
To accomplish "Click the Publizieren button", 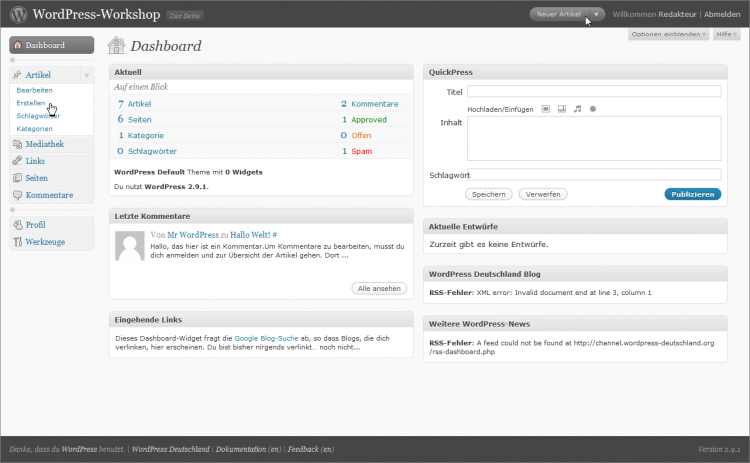I will (x=693, y=194).
